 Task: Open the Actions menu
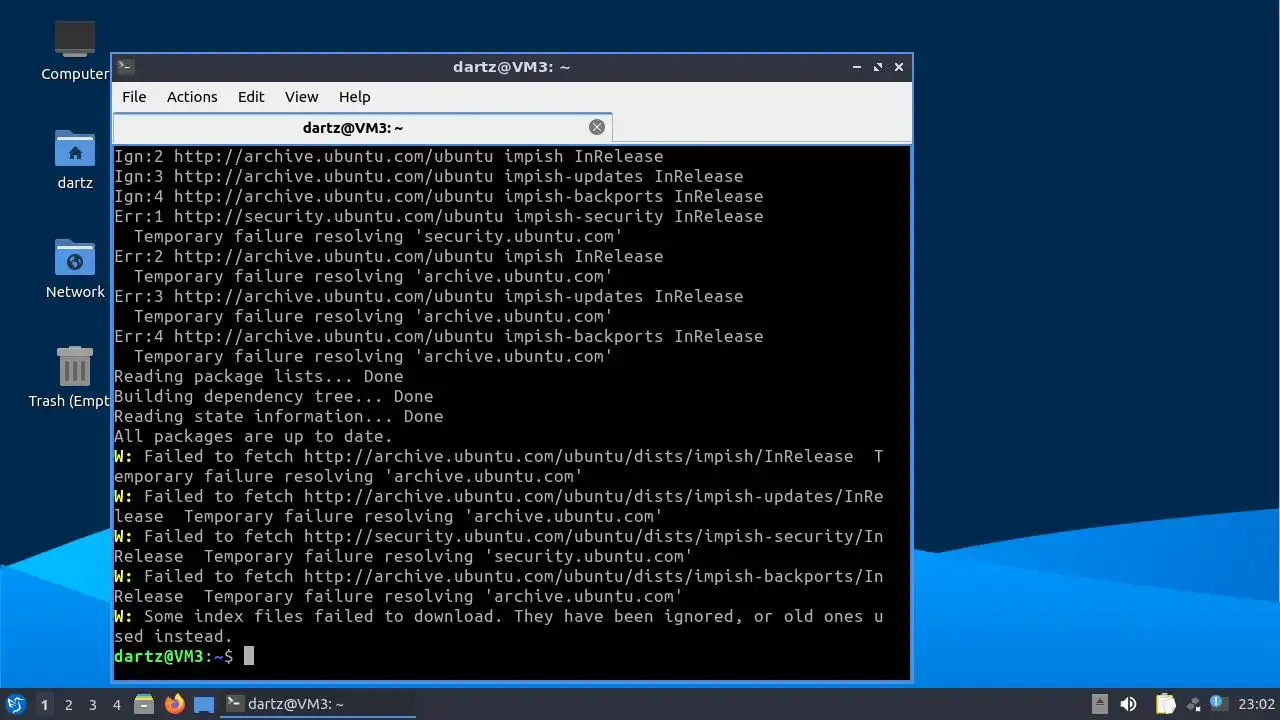pyautogui.click(x=192, y=97)
